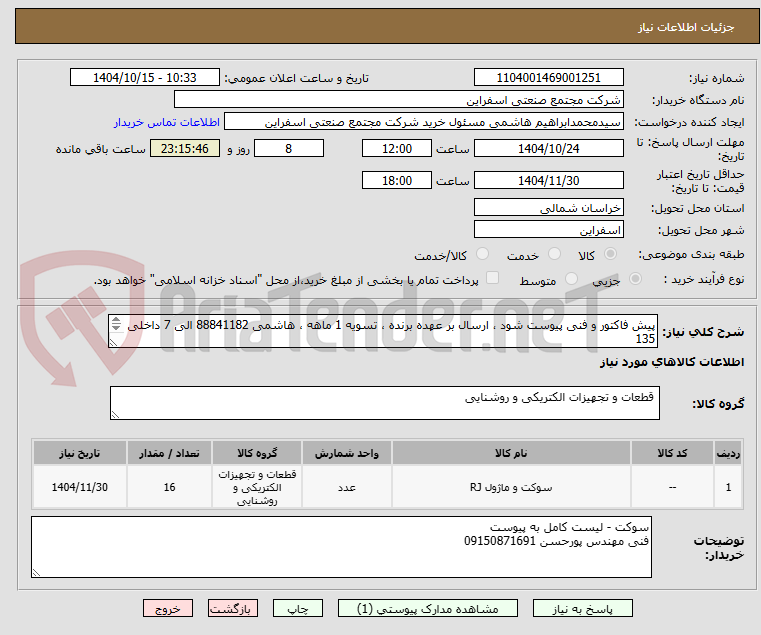The width and height of the screenshot is (761, 635).
Task: Click the اطلاعات کالاهای مورد نیاز heading
Action: tap(672, 362)
